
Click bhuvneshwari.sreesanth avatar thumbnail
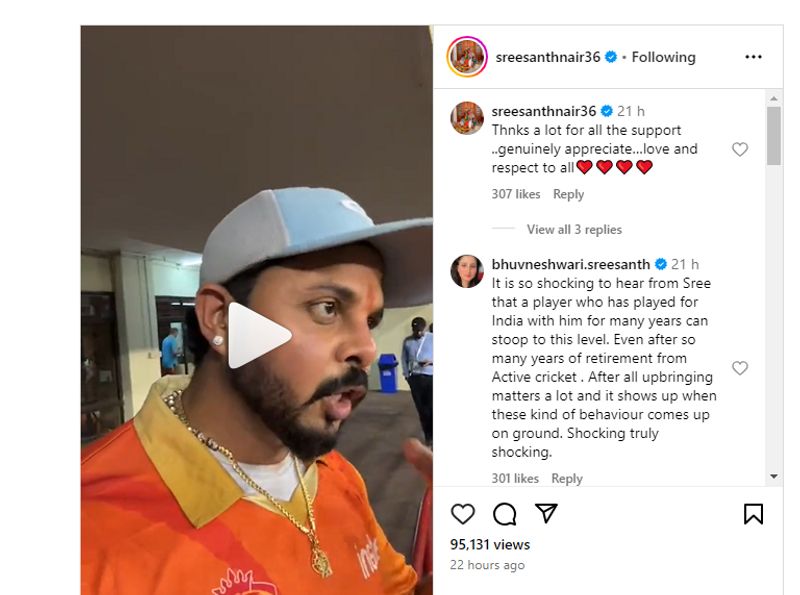tap(467, 271)
